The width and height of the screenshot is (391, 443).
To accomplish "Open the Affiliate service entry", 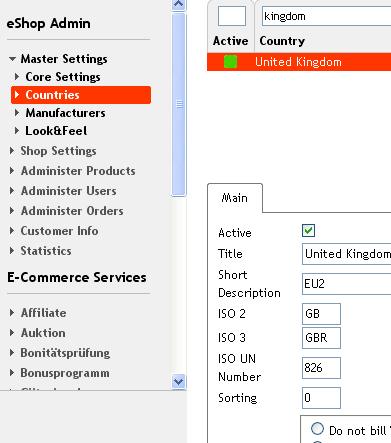I will click(43, 313).
